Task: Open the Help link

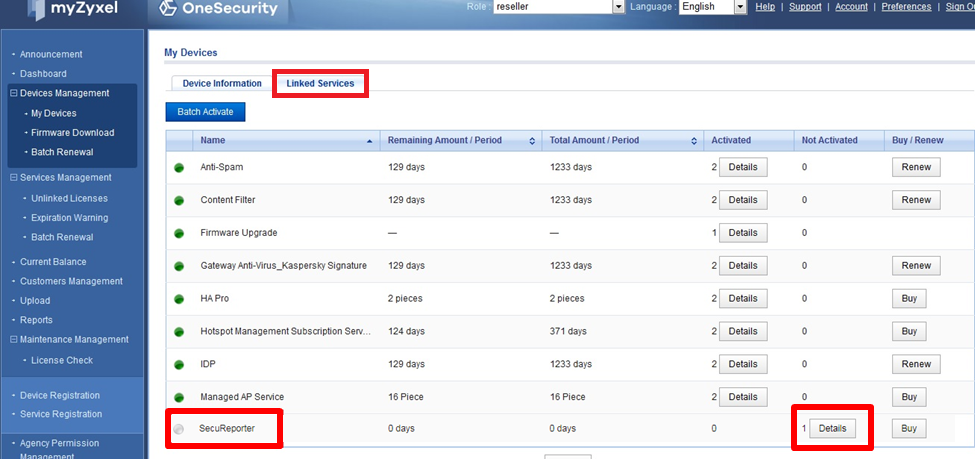Action: pyautogui.click(x=765, y=7)
